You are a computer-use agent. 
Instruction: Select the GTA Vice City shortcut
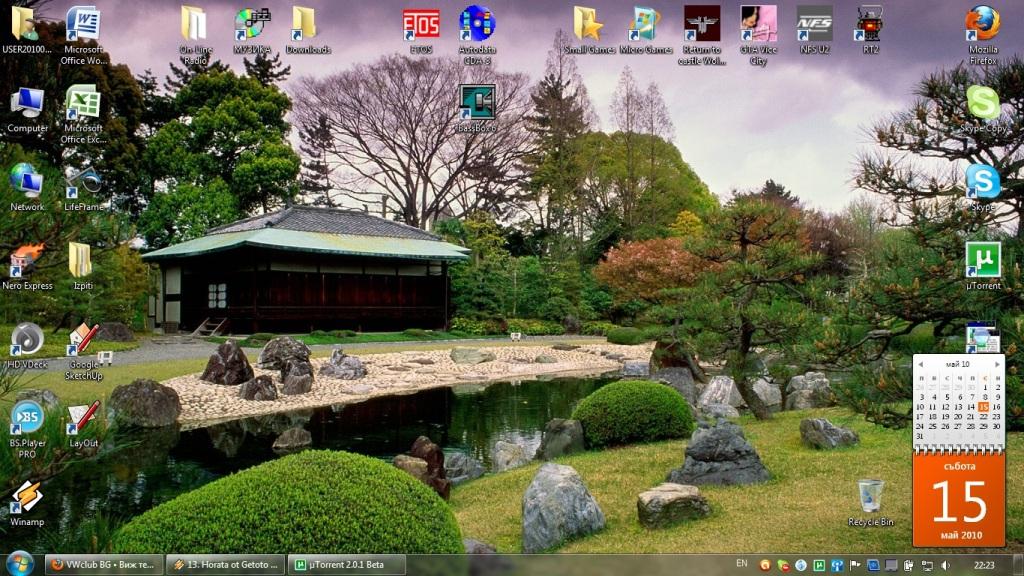[x=758, y=24]
